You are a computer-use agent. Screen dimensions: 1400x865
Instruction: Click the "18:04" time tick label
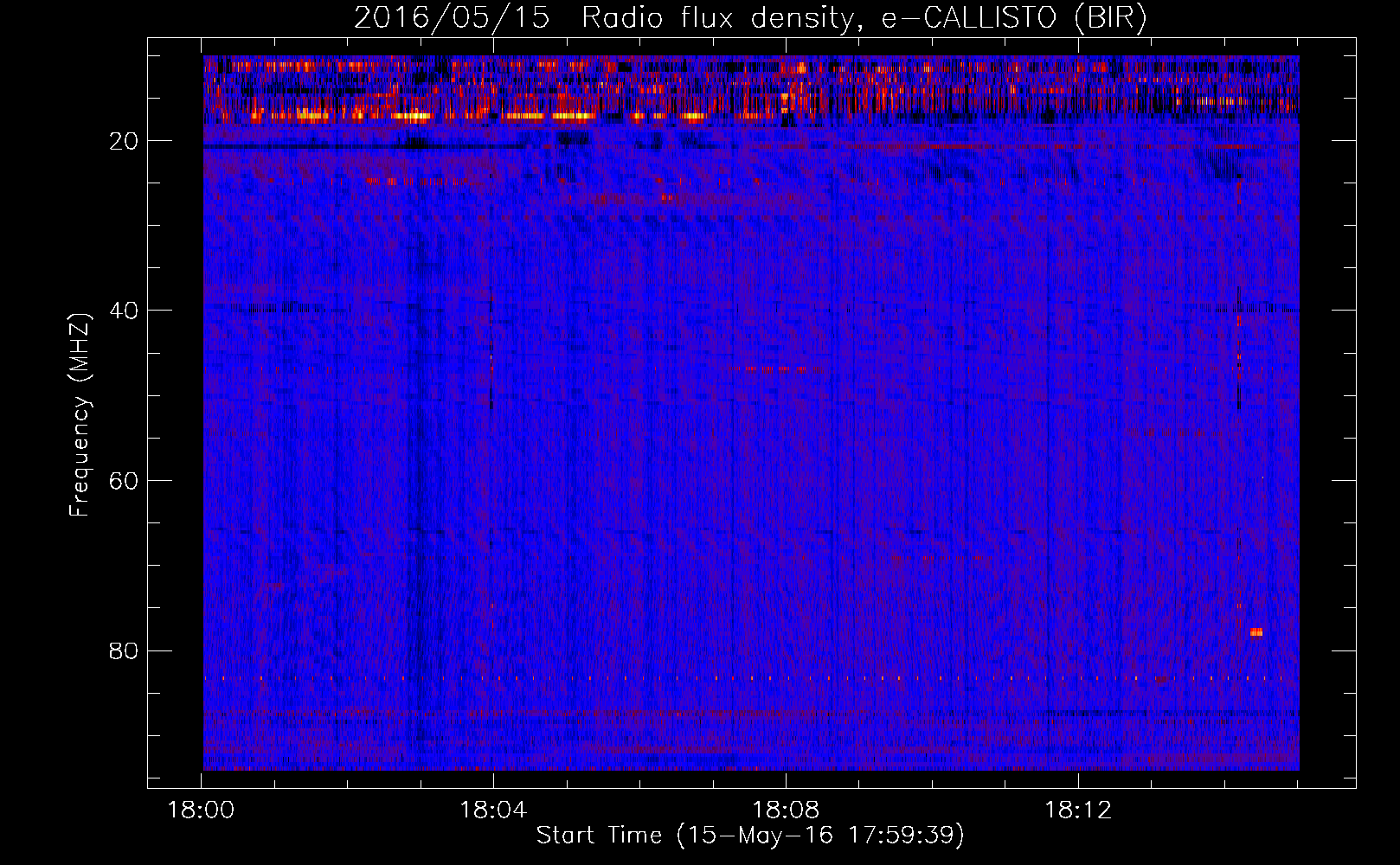(x=493, y=811)
